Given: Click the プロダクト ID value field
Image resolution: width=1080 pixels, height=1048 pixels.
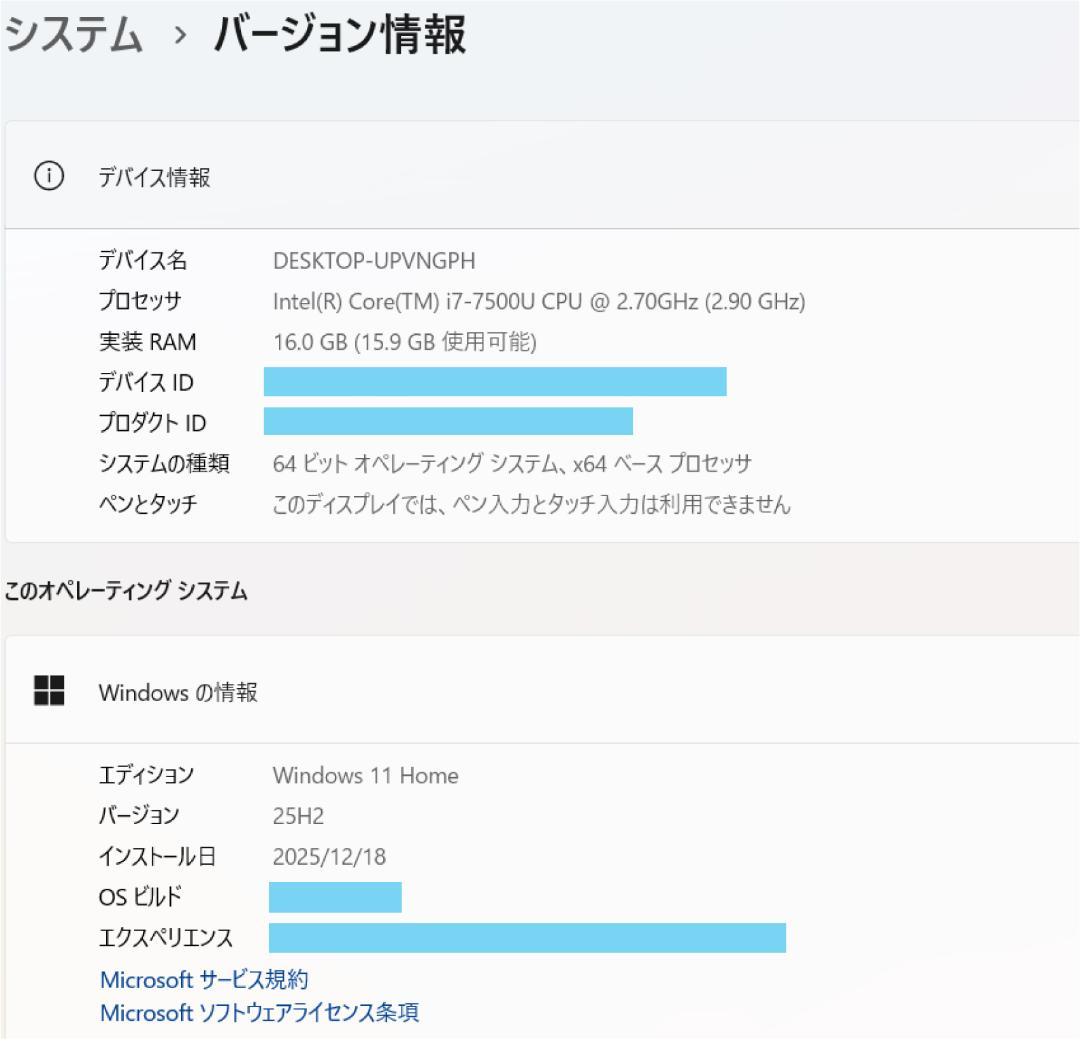Looking at the screenshot, I should (x=447, y=422).
